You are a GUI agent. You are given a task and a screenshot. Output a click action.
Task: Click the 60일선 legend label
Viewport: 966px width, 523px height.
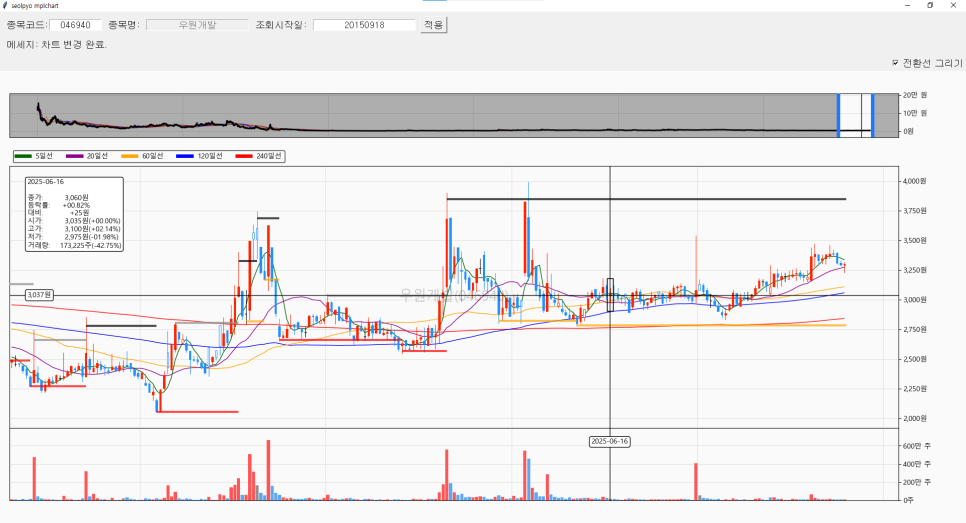point(153,156)
